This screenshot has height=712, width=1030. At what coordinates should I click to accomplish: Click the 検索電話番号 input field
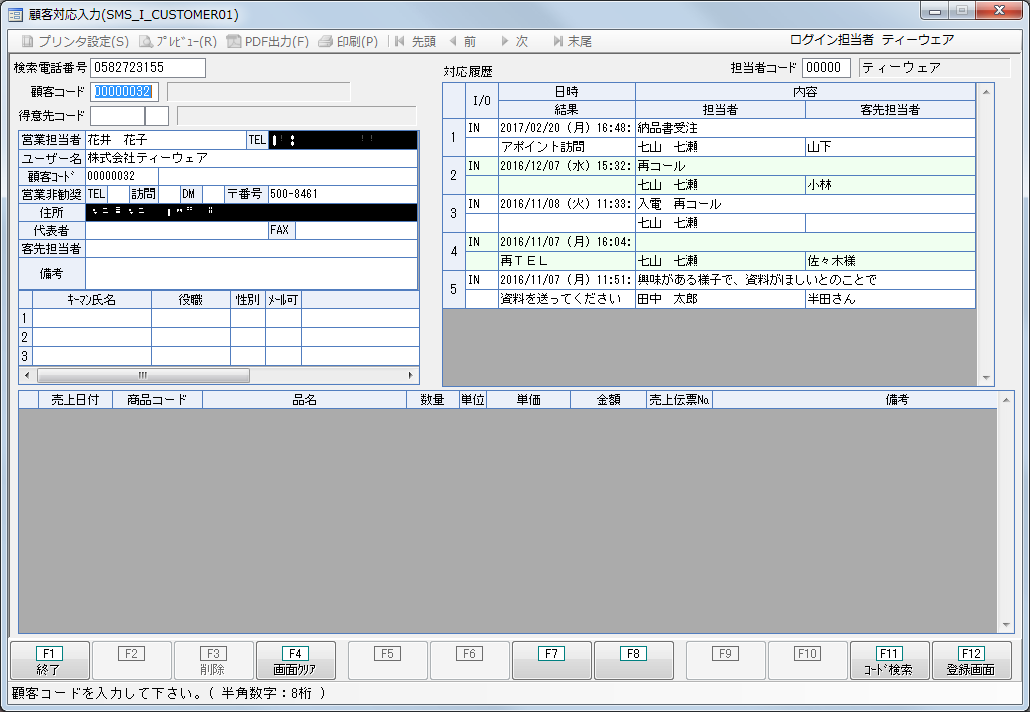(147, 68)
